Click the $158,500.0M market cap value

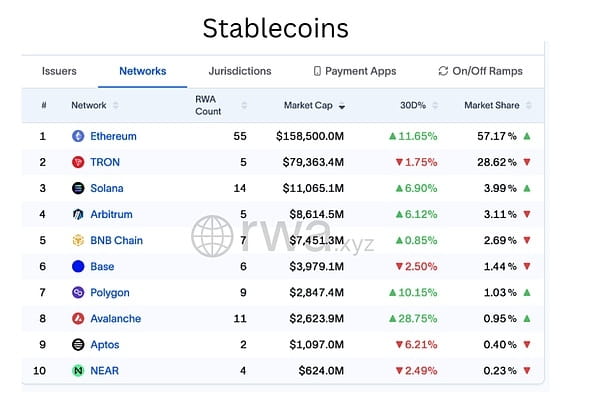[x=310, y=136]
